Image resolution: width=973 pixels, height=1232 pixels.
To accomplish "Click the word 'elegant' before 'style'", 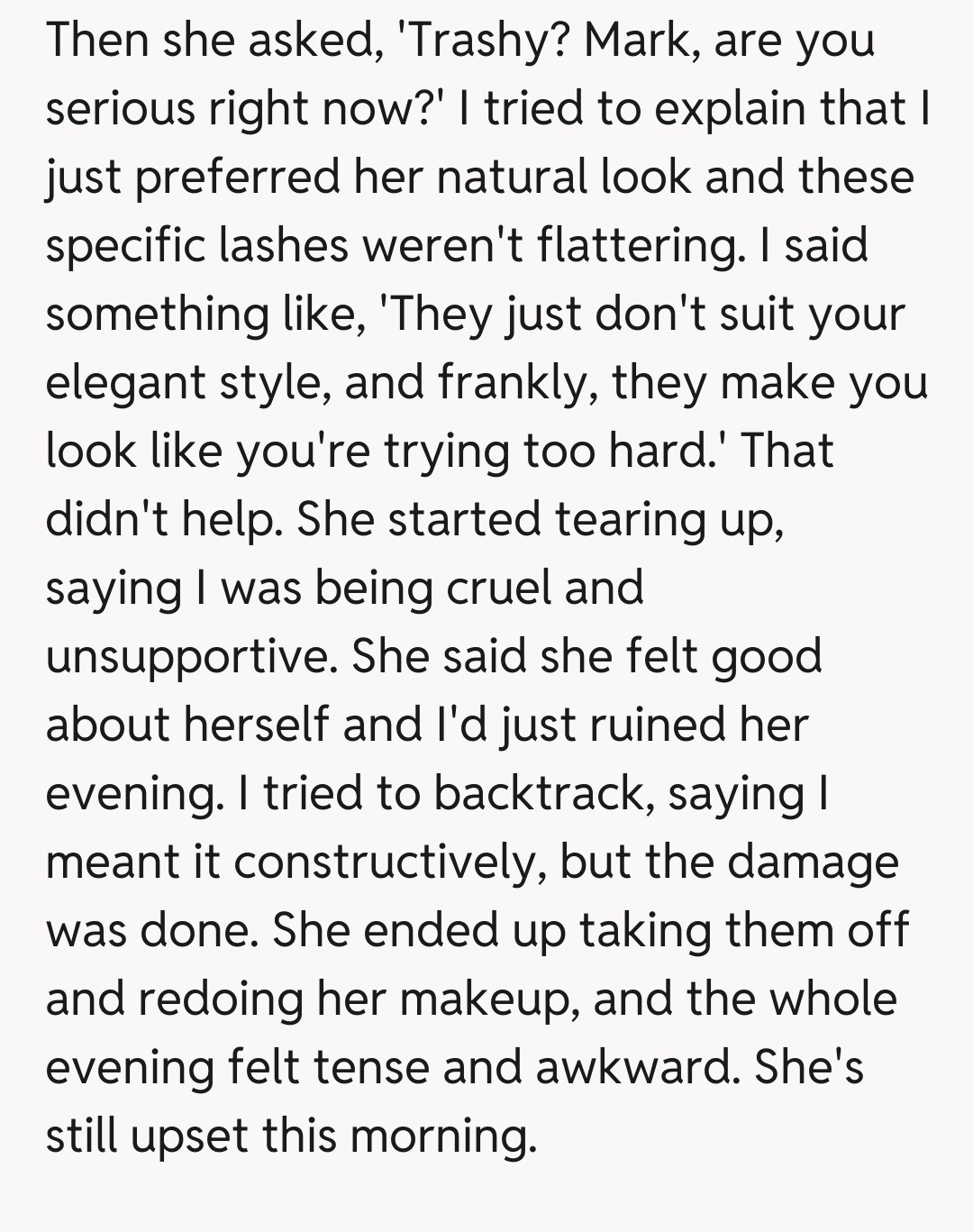I will (124, 383).
